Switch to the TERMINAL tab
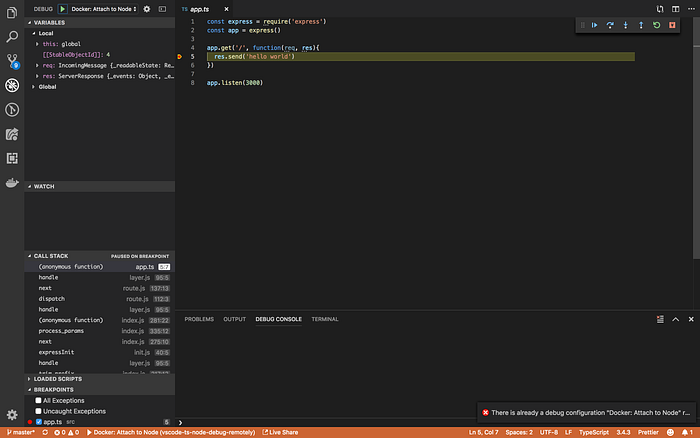The height and width of the screenshot is (438, 700). 325,319
